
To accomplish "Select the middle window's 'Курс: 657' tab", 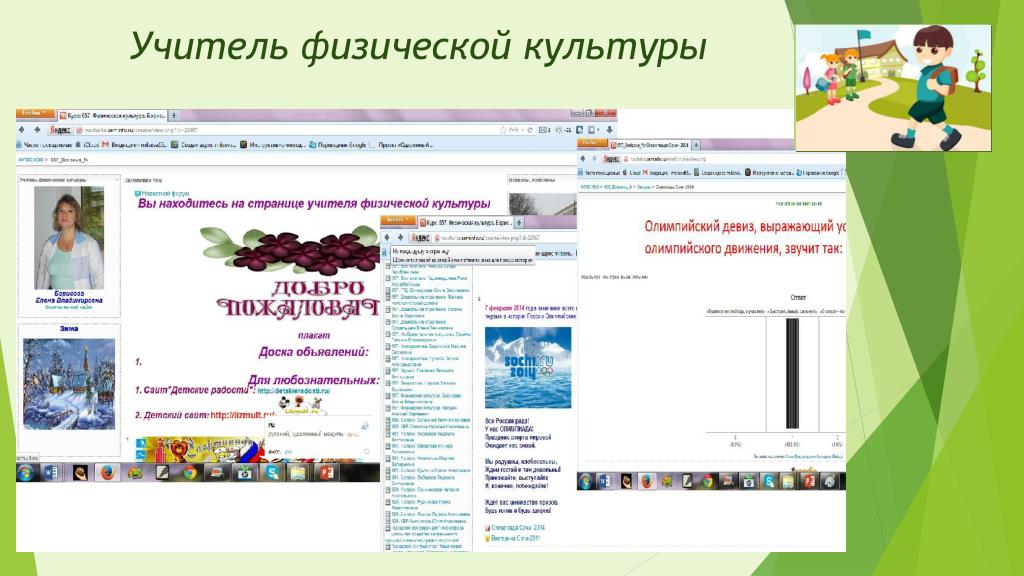I will pyautogui.click(x=466, y=223).
